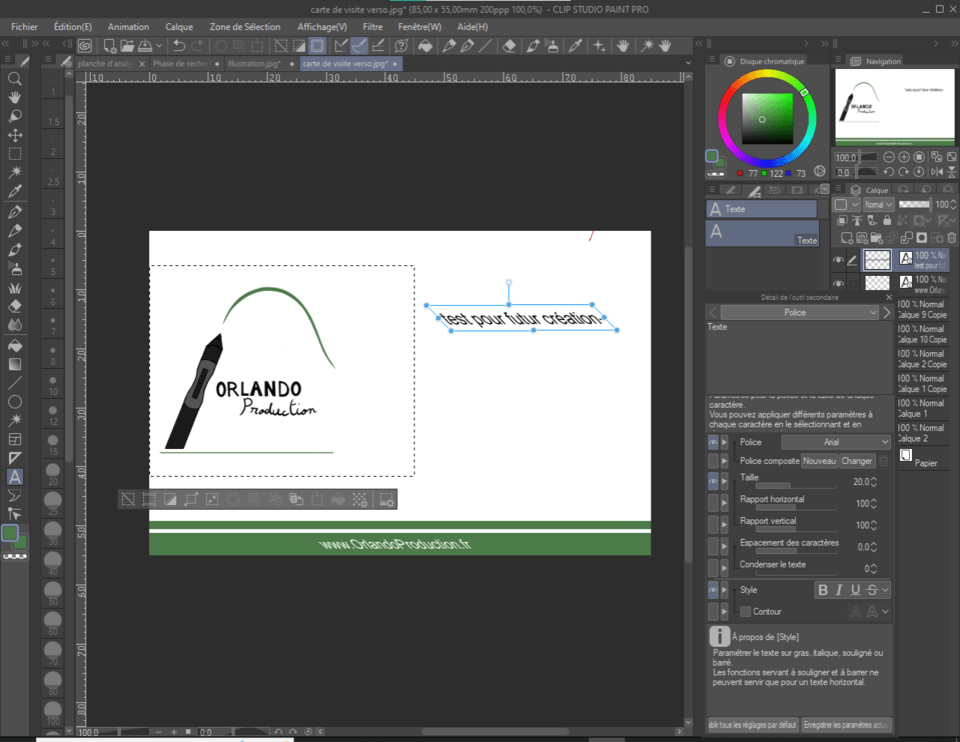Image resolution: width=960 pixels, height=742 pixels.
Task: Click the lock layer padlock icon
Action: (x=887, y=220)
